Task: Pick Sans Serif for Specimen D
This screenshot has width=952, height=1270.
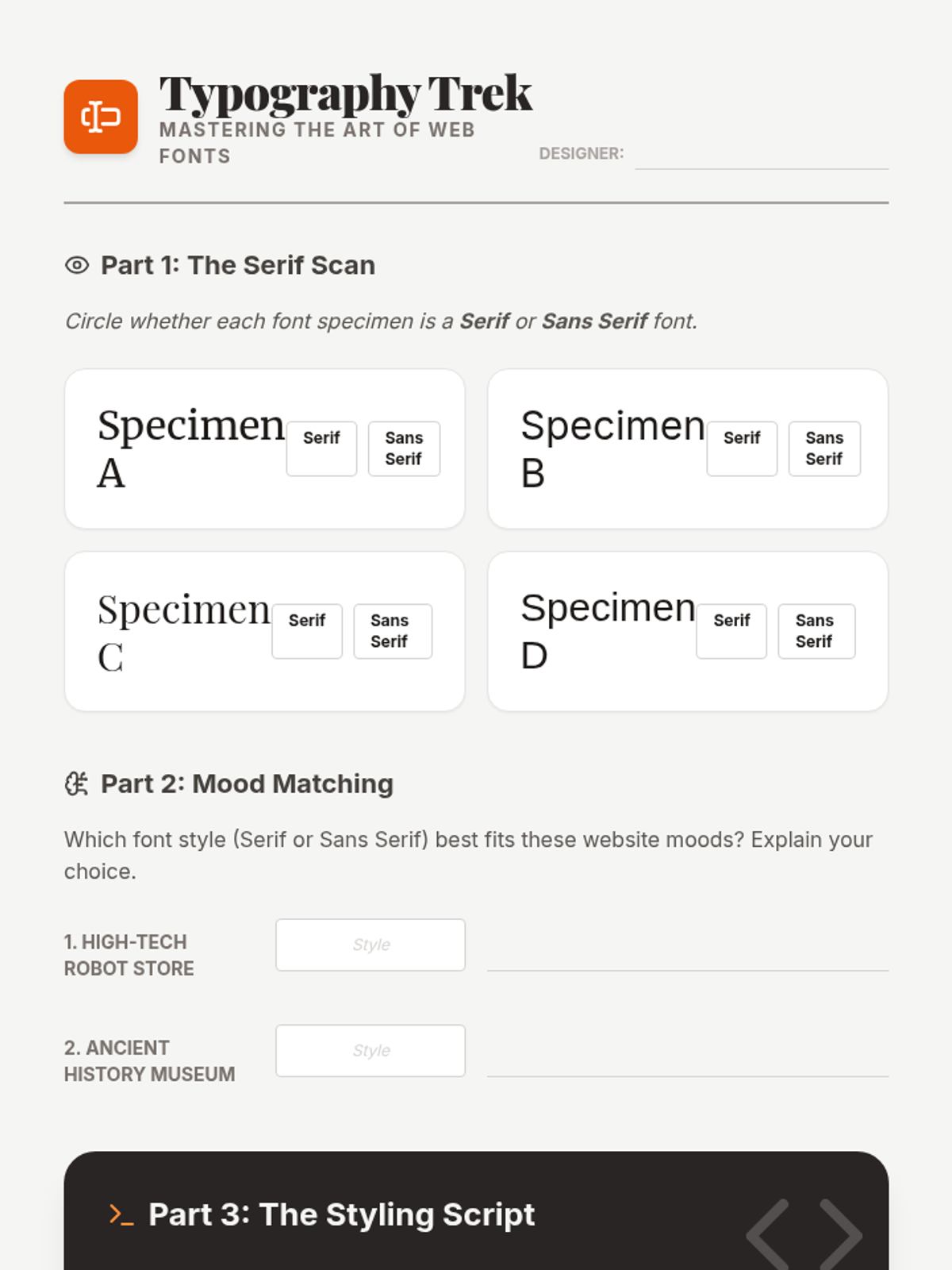Action: [x=815, y=631]
